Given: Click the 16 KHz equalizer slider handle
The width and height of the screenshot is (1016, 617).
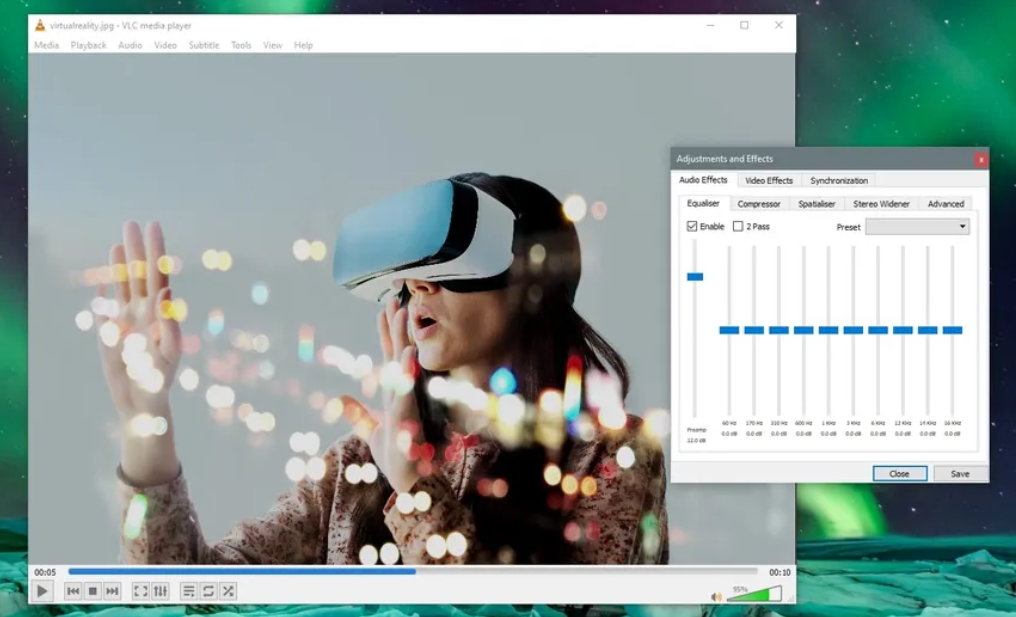Looking at the screenshot, I should pos(952,330).
